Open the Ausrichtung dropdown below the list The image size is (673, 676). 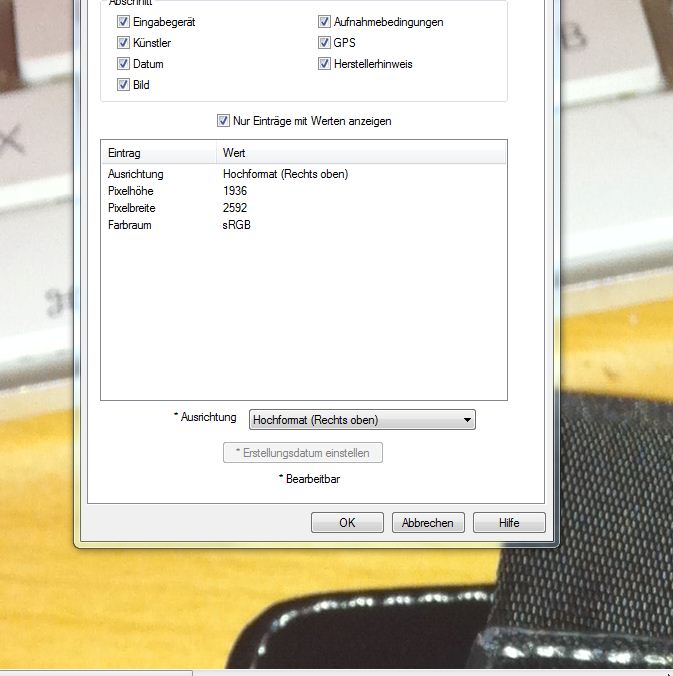[361, 420]
